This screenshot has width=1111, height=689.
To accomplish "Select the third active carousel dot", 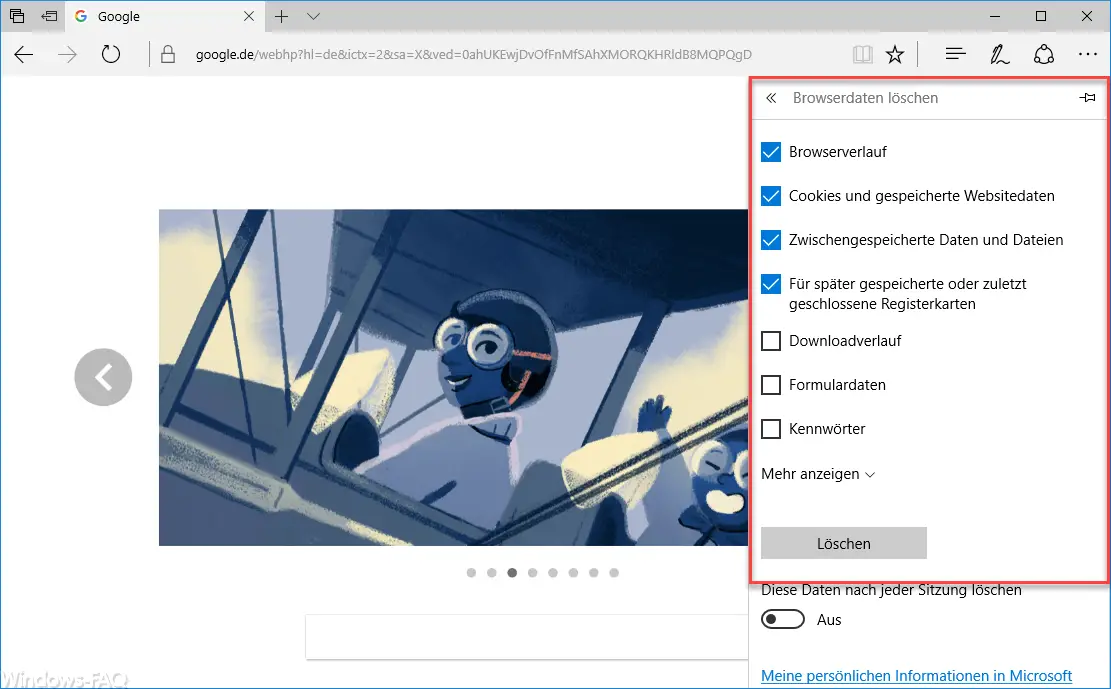I will [x=512, y=573].
